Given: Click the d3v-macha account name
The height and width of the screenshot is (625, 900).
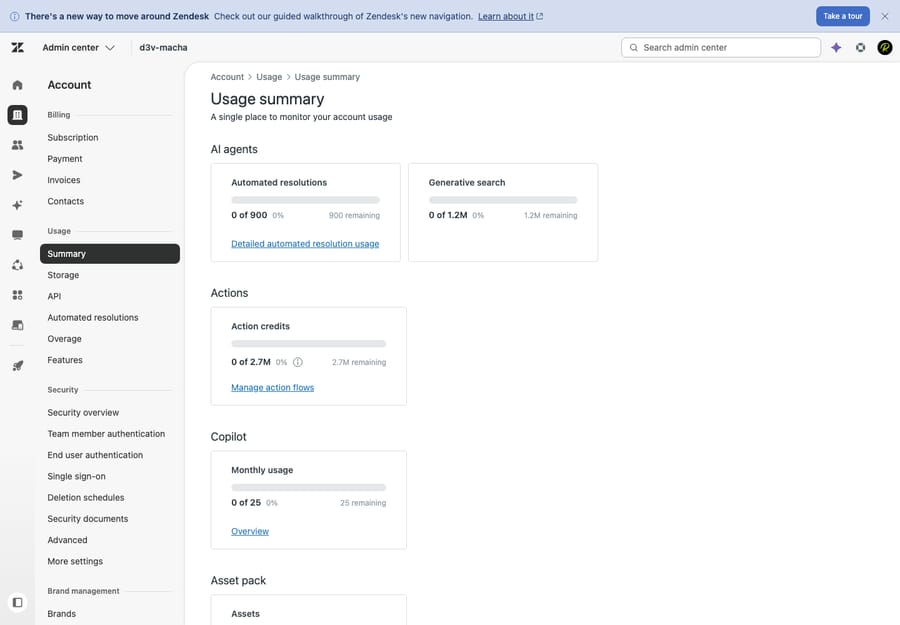Looking at the screenshot, I should pos(163,48).
